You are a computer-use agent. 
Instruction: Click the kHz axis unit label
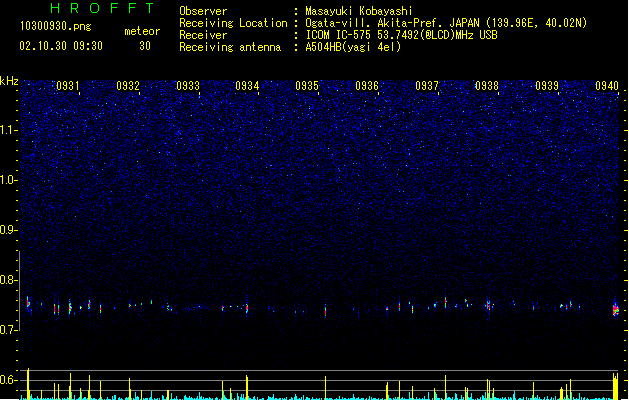[9, 81]
